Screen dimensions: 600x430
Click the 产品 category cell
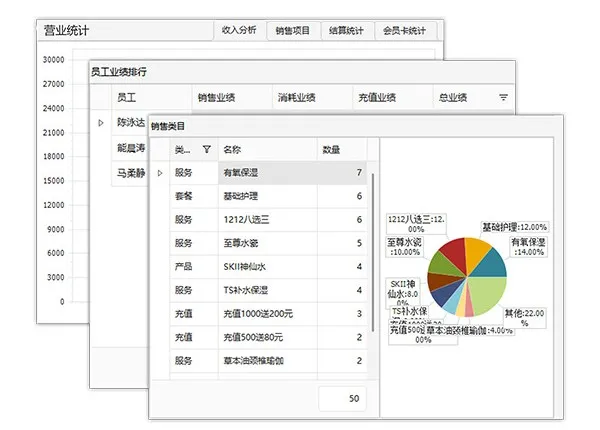click(x=194, y=267)
